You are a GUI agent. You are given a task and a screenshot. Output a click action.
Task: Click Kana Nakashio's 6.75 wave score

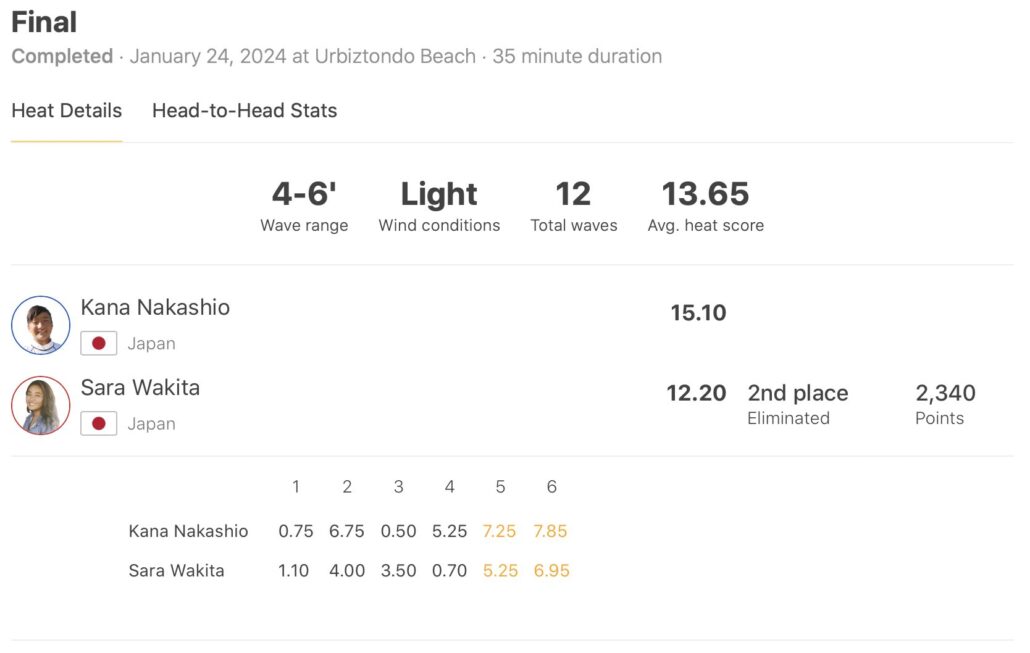pyautogui.click(x=347, y=531)
